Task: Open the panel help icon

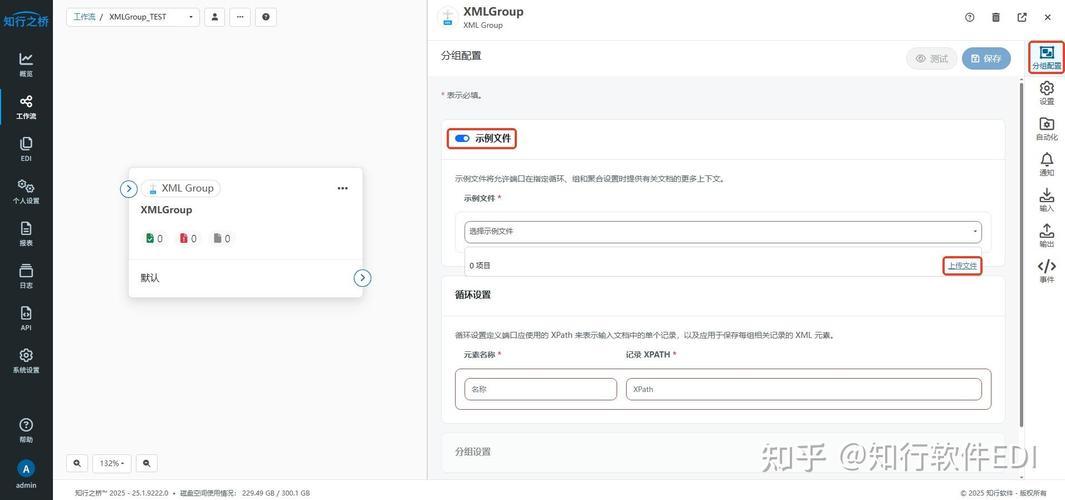Action: (970, 18)
